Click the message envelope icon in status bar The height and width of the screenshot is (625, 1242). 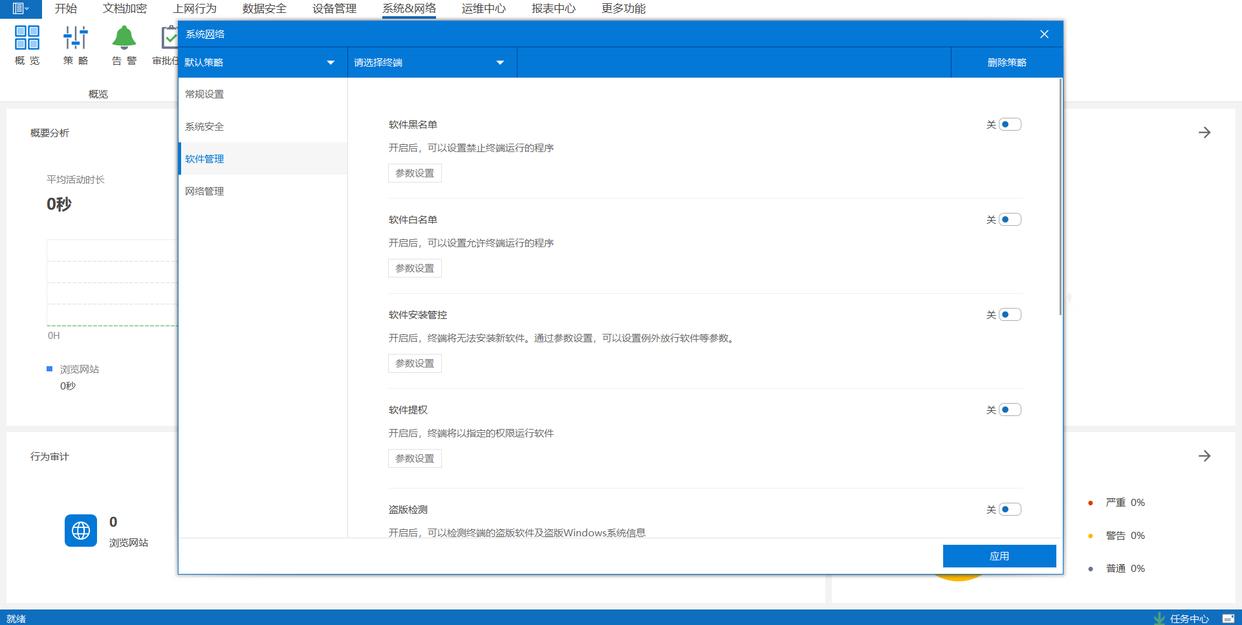coord(1227,618)
